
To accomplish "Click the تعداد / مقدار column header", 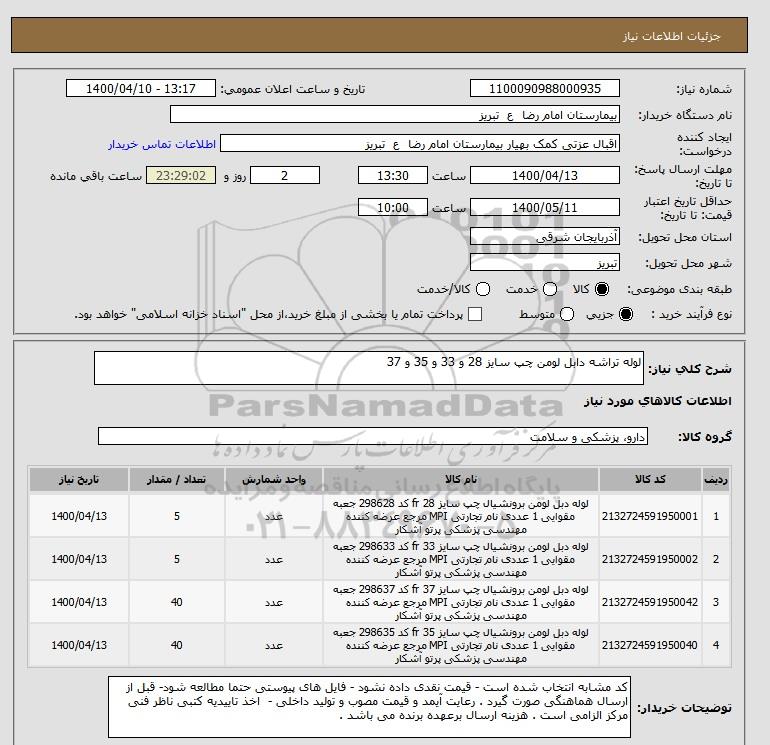I will point(177,479).
